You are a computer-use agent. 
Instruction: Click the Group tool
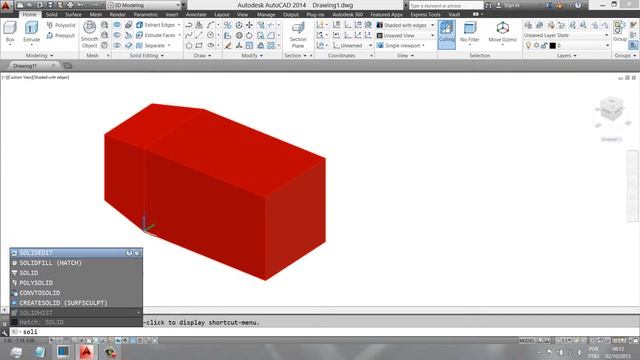tap(620, 31)
